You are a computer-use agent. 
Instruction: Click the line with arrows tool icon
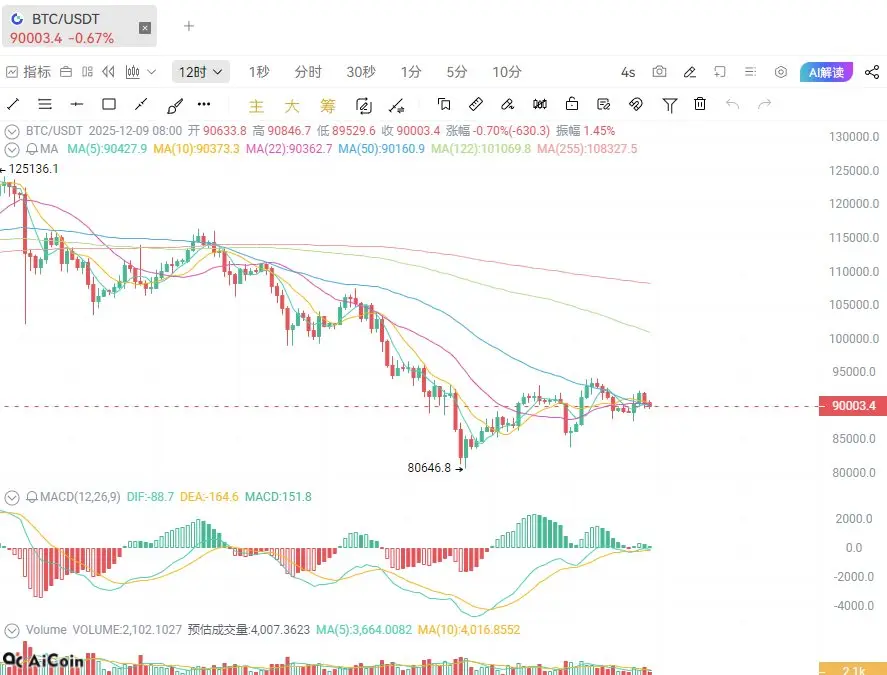point(397,105)
